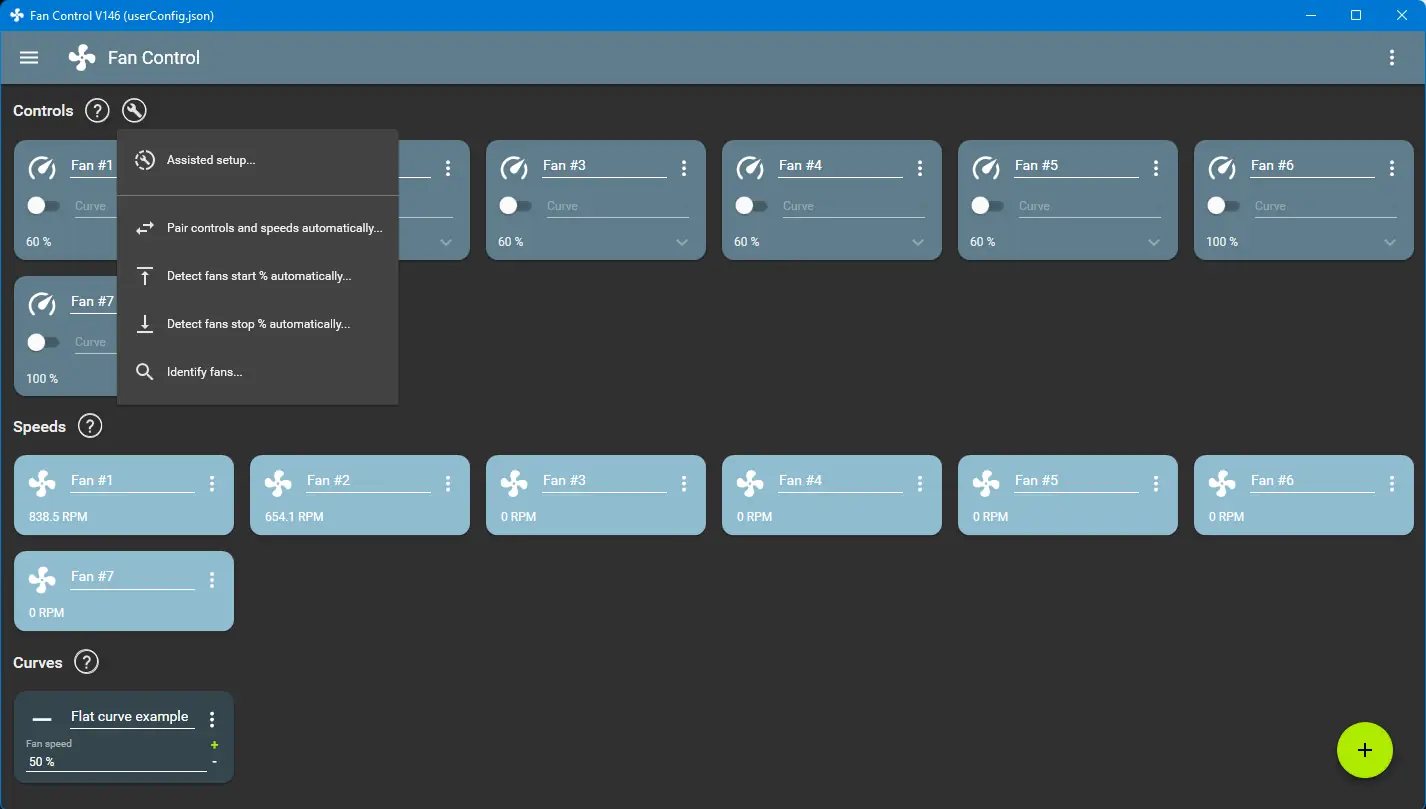Click the Fan Control logo in the header
This screenshot has width=1426, height=809.
[x=82, y=58]
